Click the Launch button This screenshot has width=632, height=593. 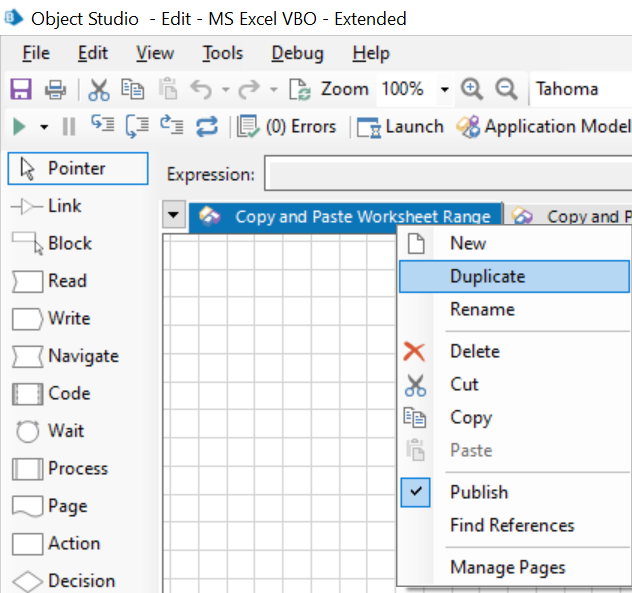click(401, 127)
